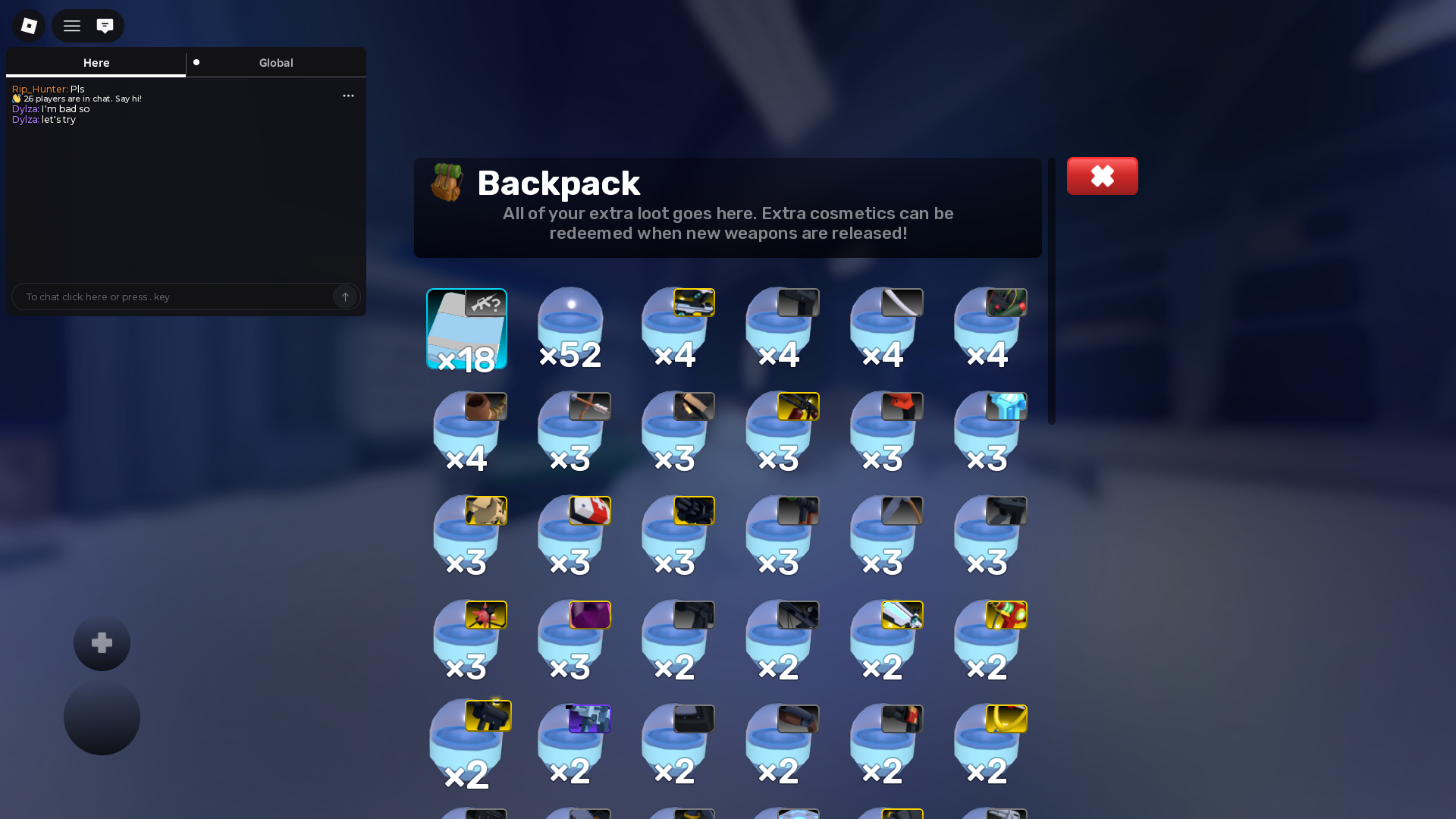Select the ×3 purple crystal capsule
The width and height of the screenshot is (1456, 819).
573,642
